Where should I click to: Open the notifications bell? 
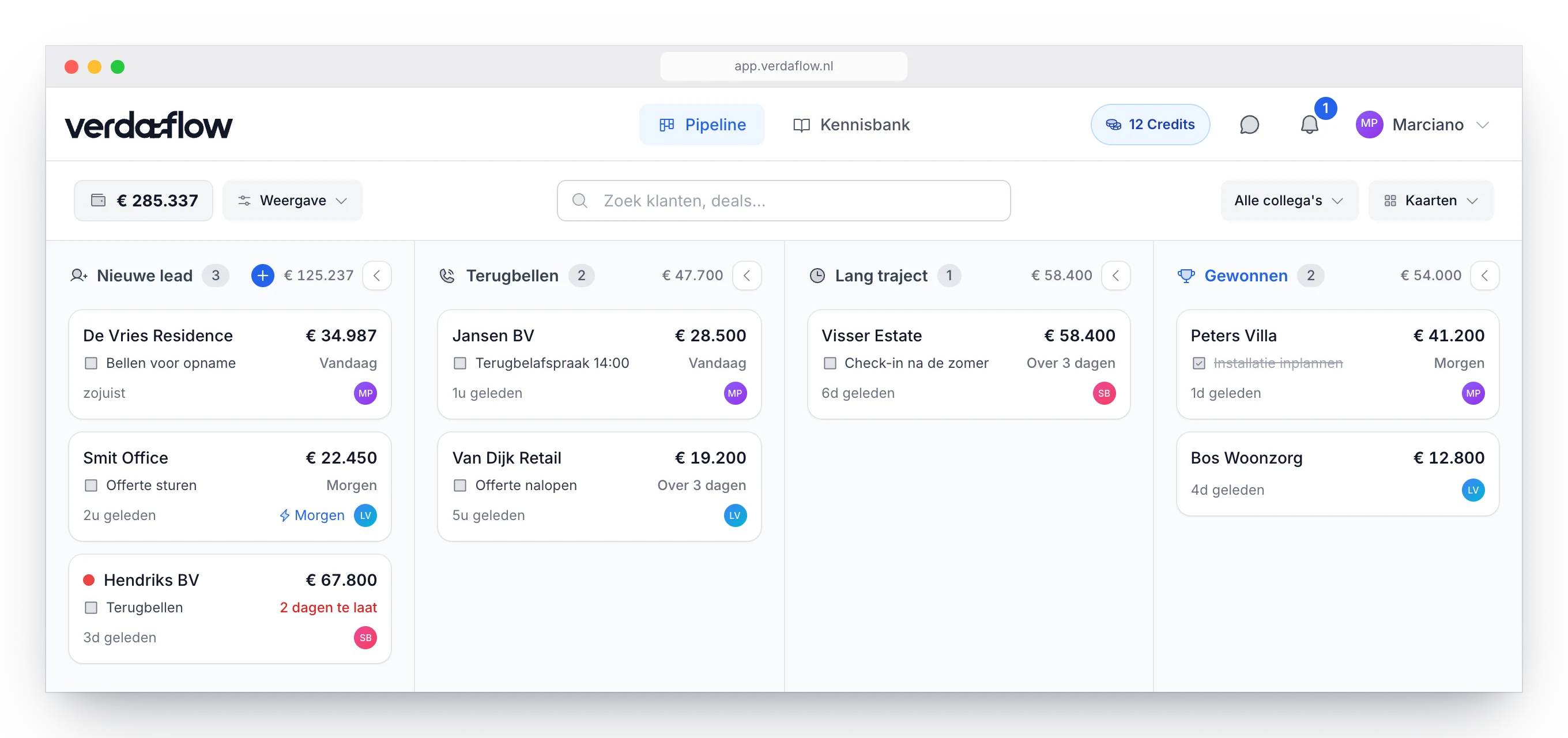coord(1309,125)
